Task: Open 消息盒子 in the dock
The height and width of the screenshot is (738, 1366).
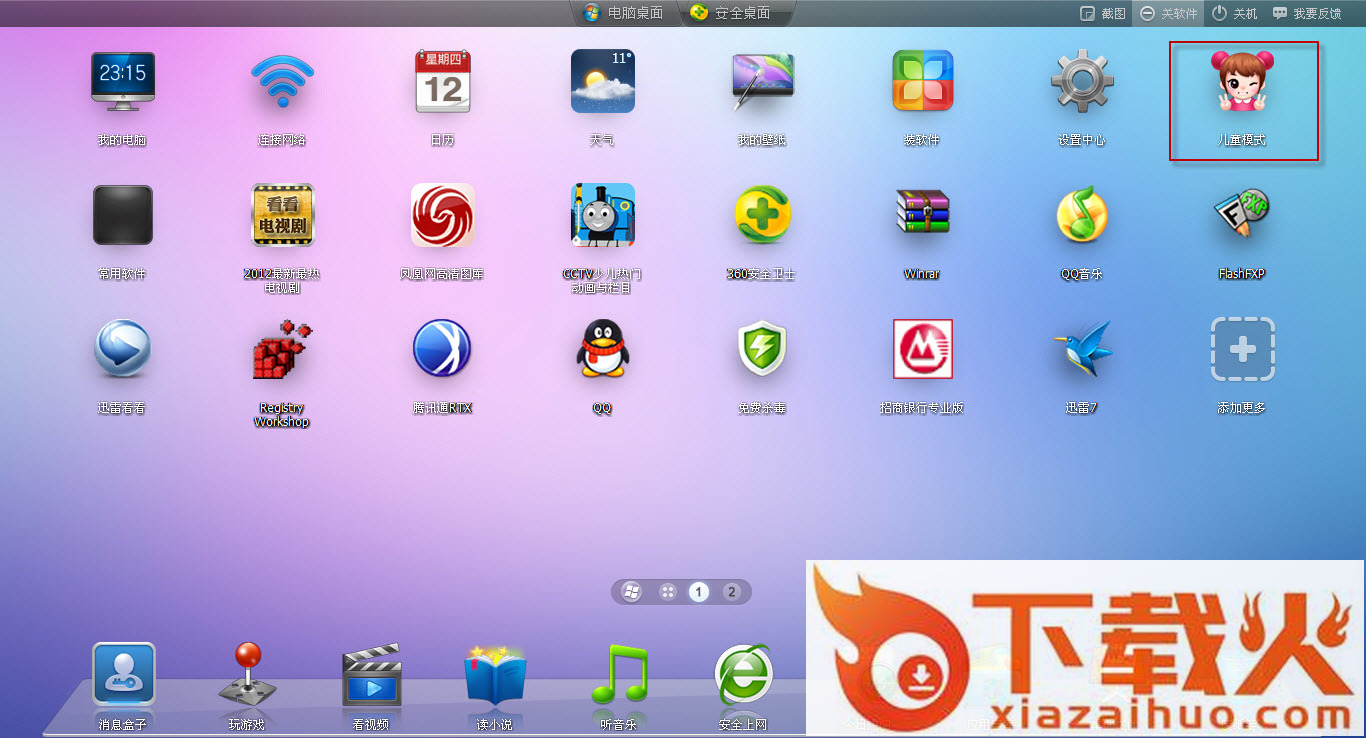Action: point(123,675)
